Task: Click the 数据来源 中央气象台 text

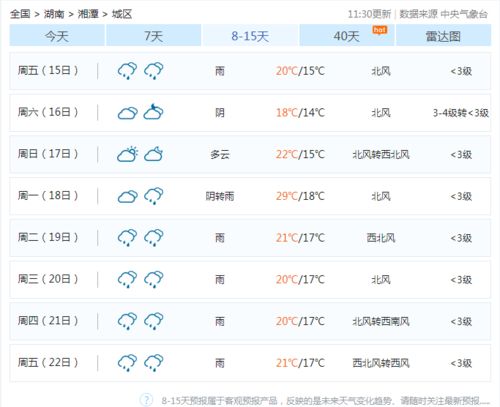Action: [x=444, y=14]
